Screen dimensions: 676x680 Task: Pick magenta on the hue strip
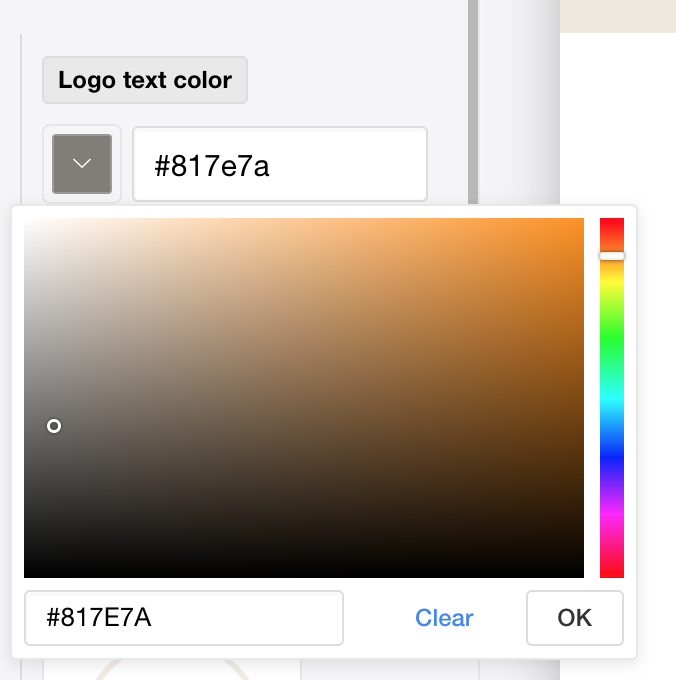(x=612, y=518)
